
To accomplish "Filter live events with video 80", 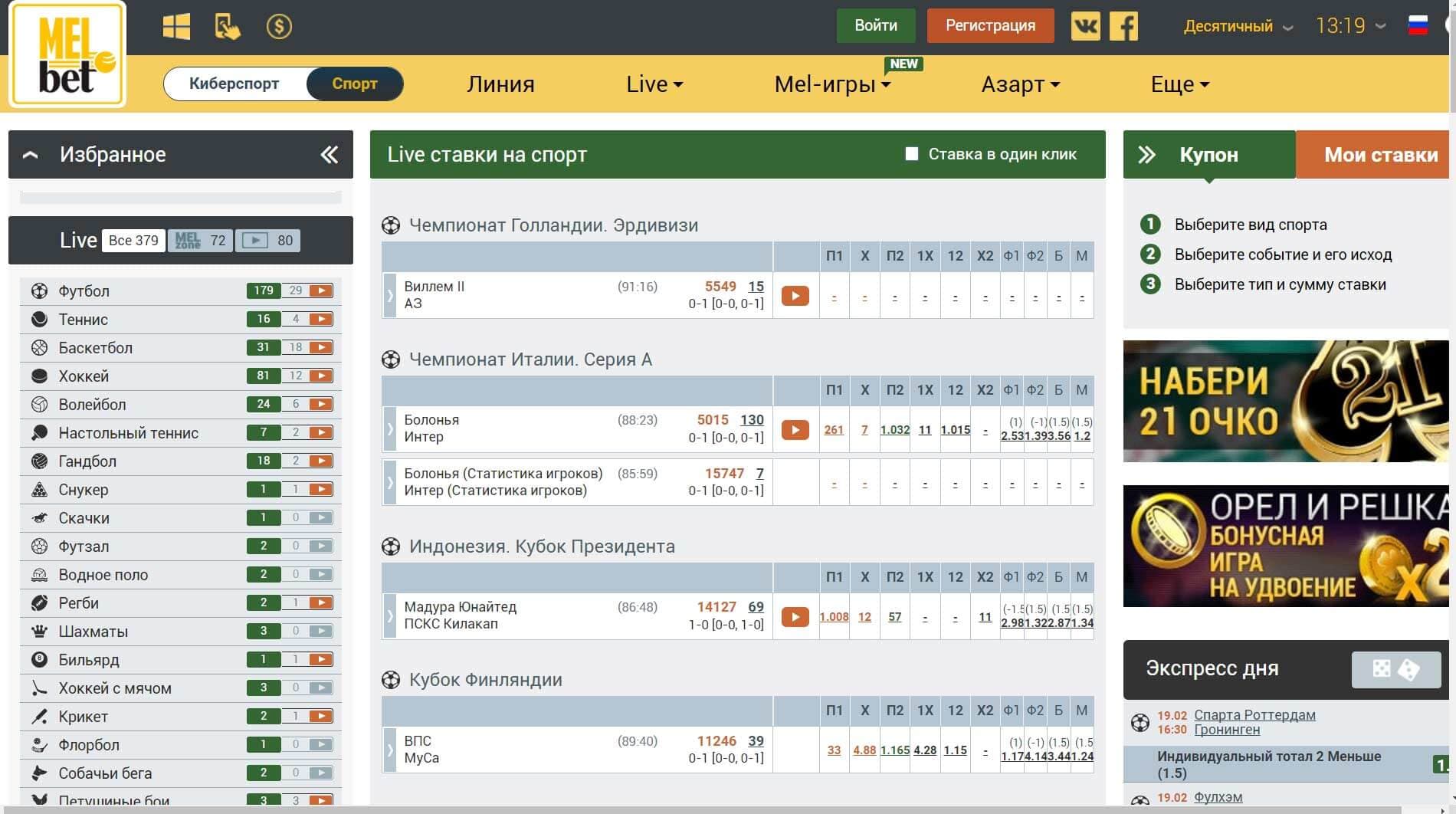I will [267, 241].
